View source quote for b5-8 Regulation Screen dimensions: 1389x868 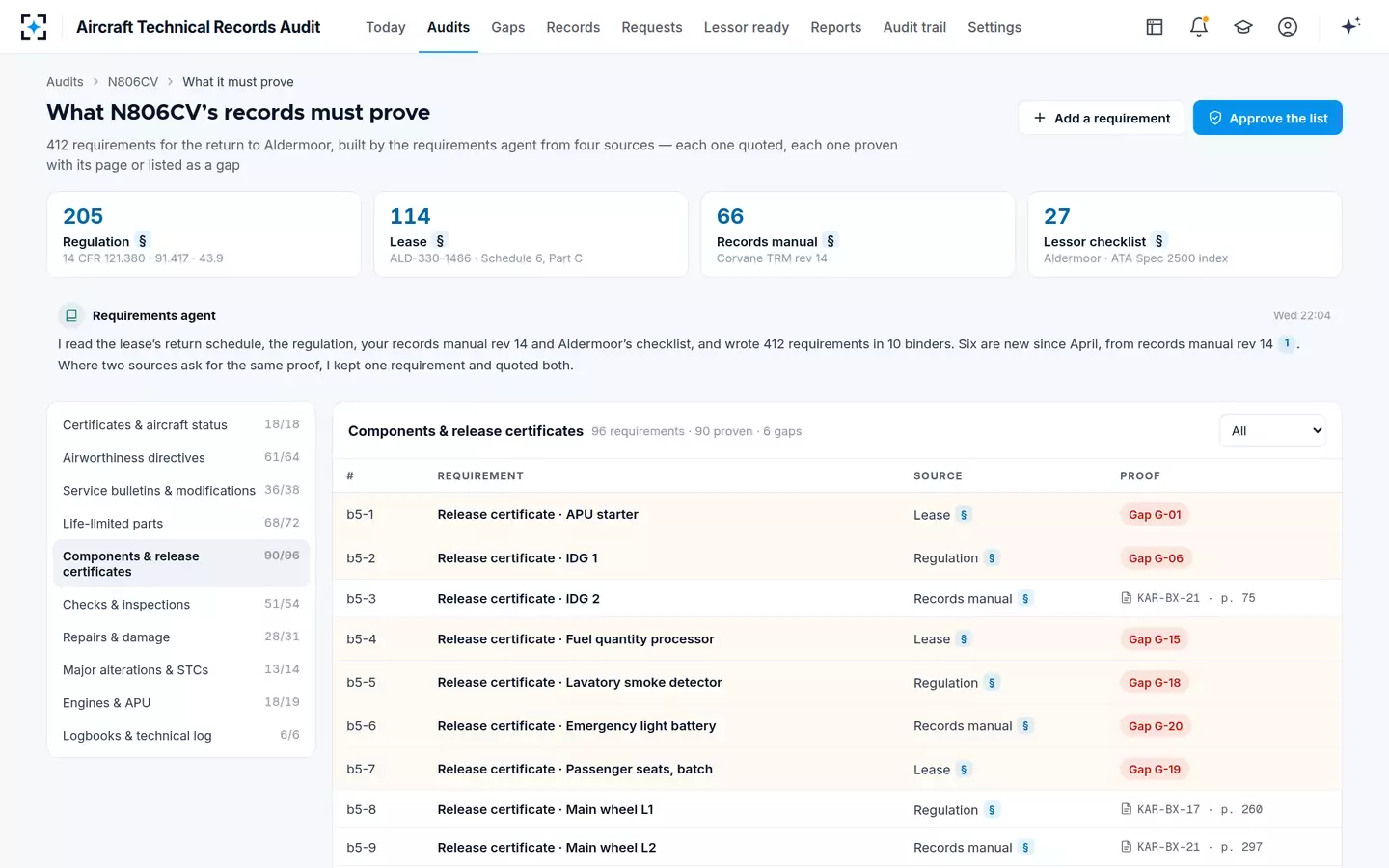pos(992,810)
